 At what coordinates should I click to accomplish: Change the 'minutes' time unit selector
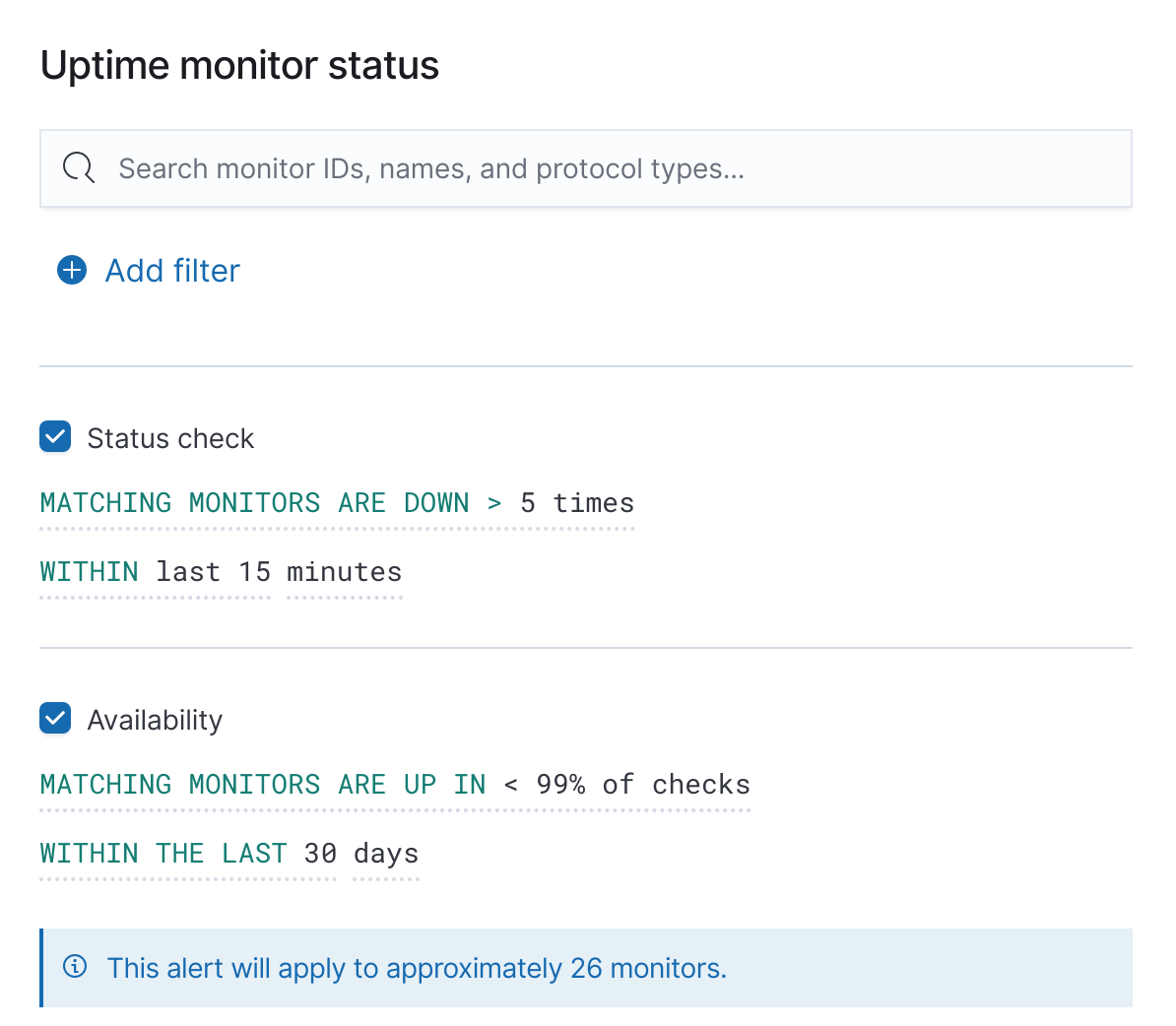coord(344,571)
